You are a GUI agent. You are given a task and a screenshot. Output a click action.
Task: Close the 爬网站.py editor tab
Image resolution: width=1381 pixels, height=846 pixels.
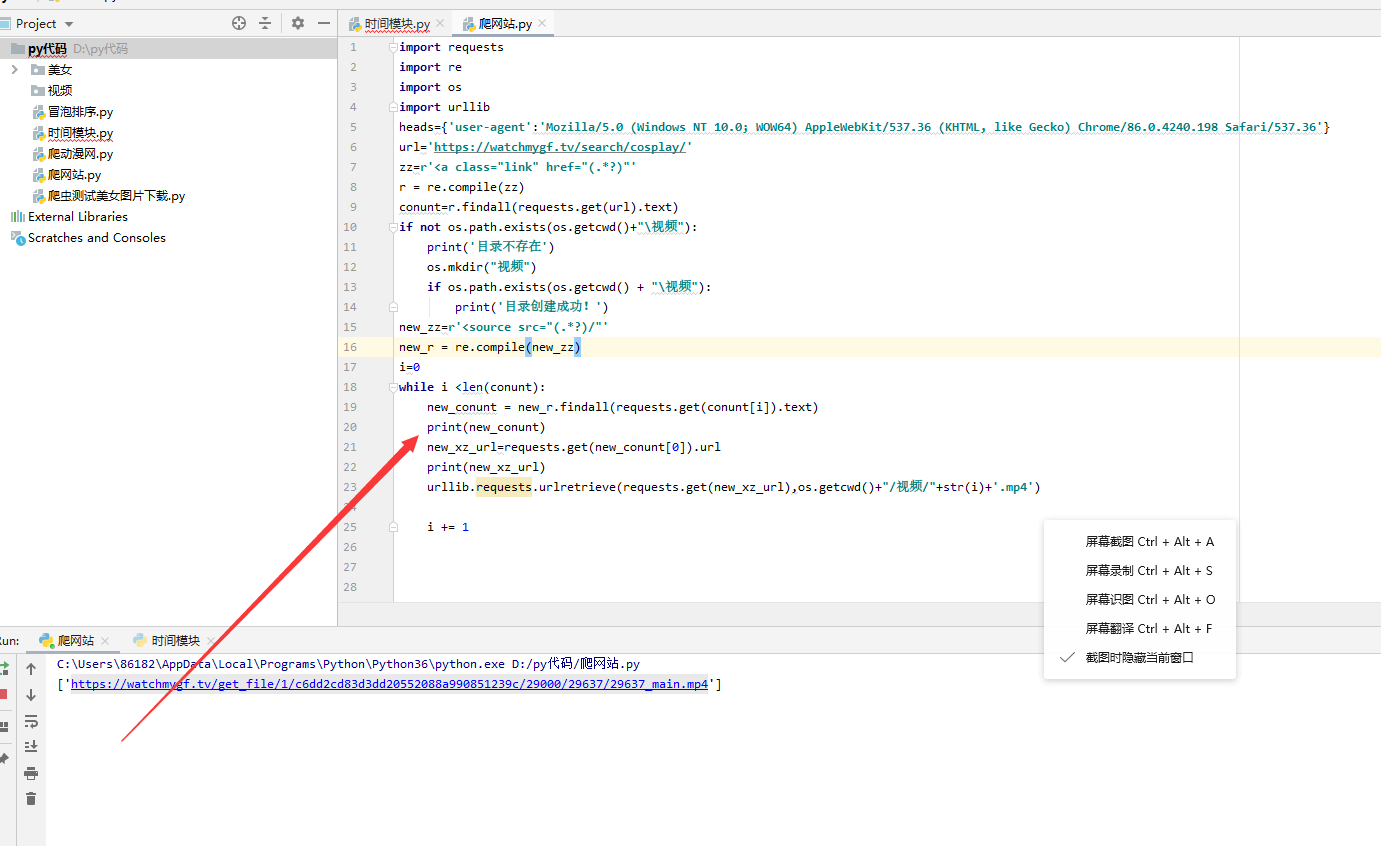click(x=542, y=24)
